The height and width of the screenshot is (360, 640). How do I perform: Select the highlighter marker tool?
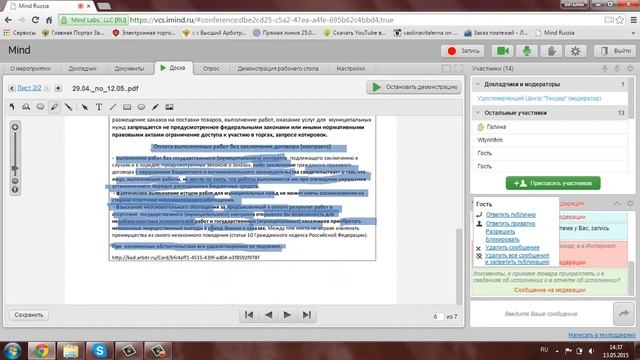click(54, 107)
